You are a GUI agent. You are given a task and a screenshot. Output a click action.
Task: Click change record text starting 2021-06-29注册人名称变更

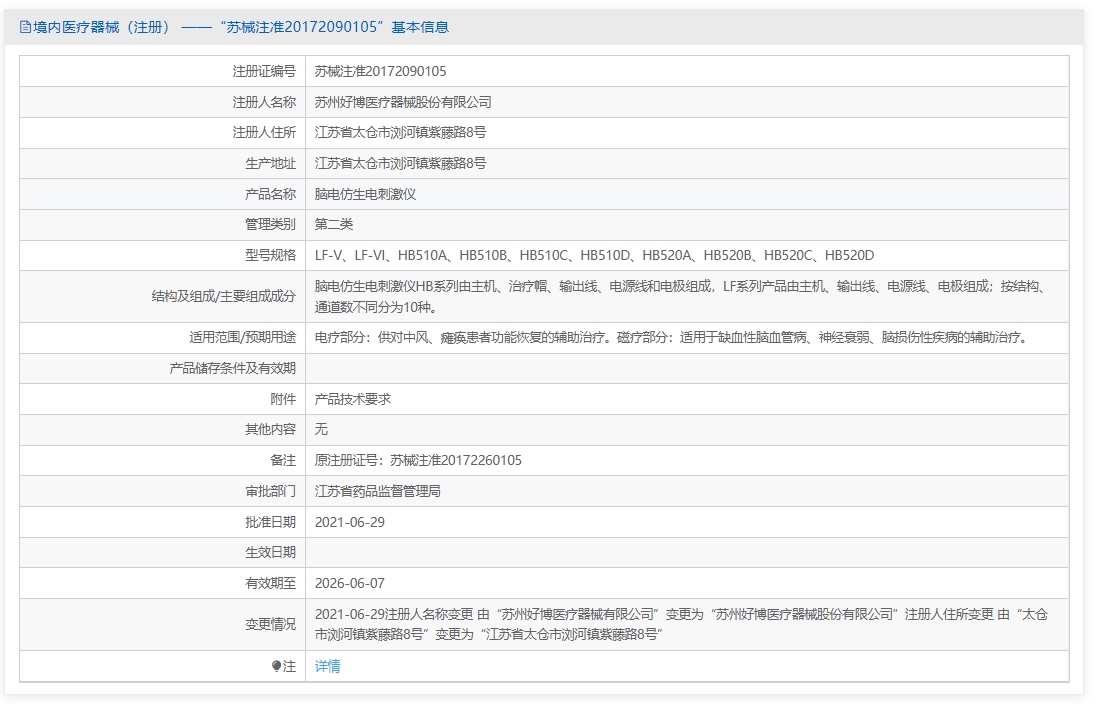[681, 624]
